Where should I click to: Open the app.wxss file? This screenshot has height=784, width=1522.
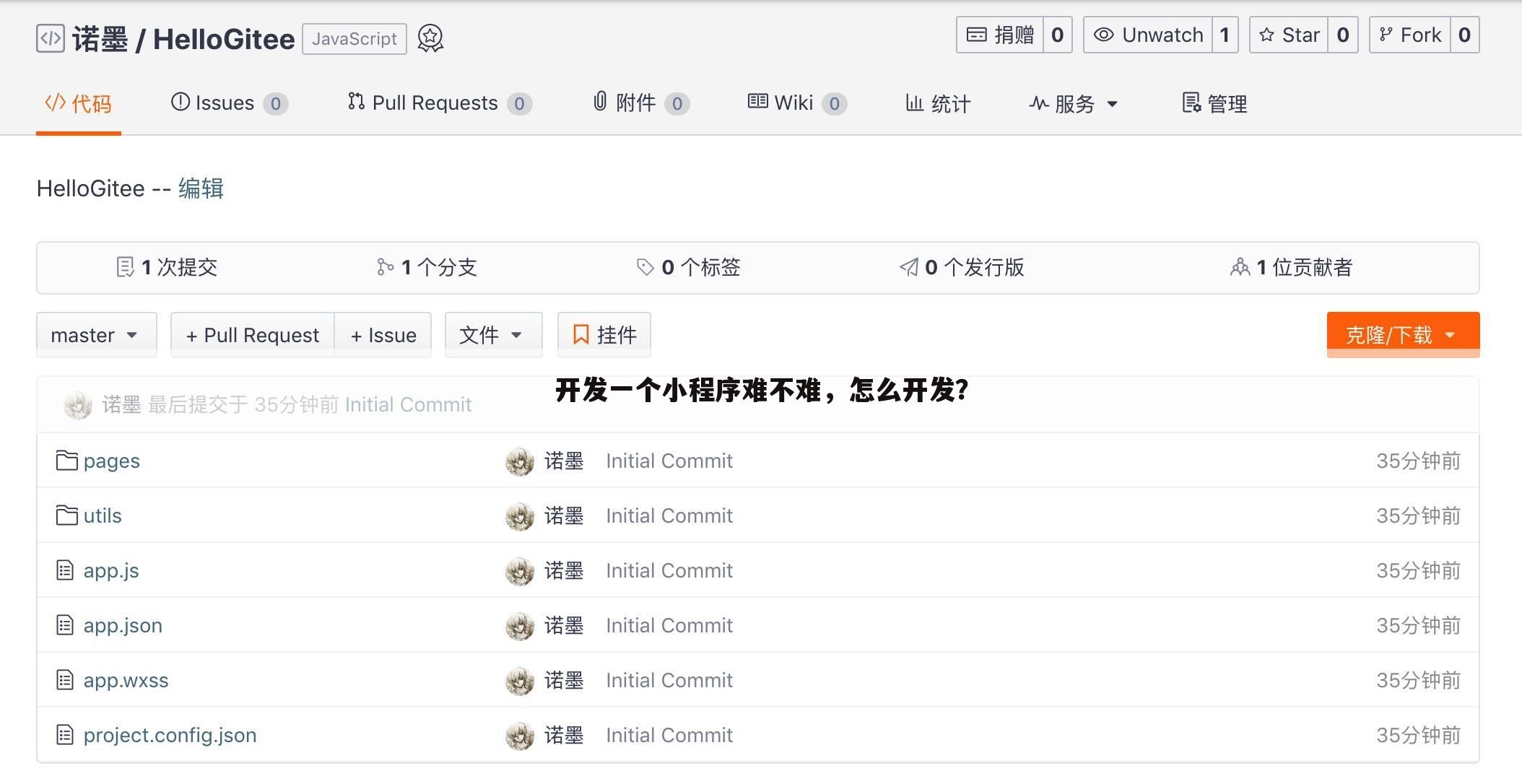(x=126, y=680)
